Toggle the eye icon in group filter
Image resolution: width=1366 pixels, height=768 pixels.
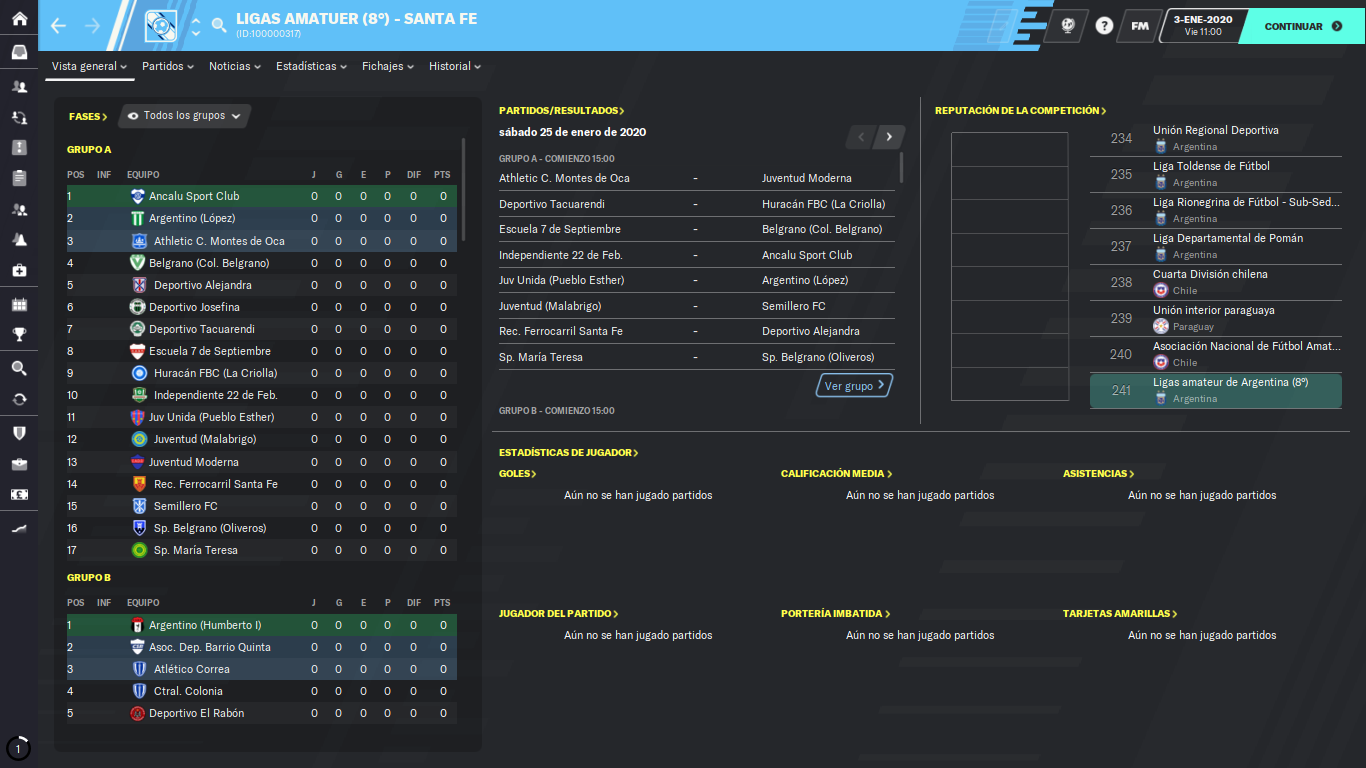pyautogui.click(x=133, y=116)
